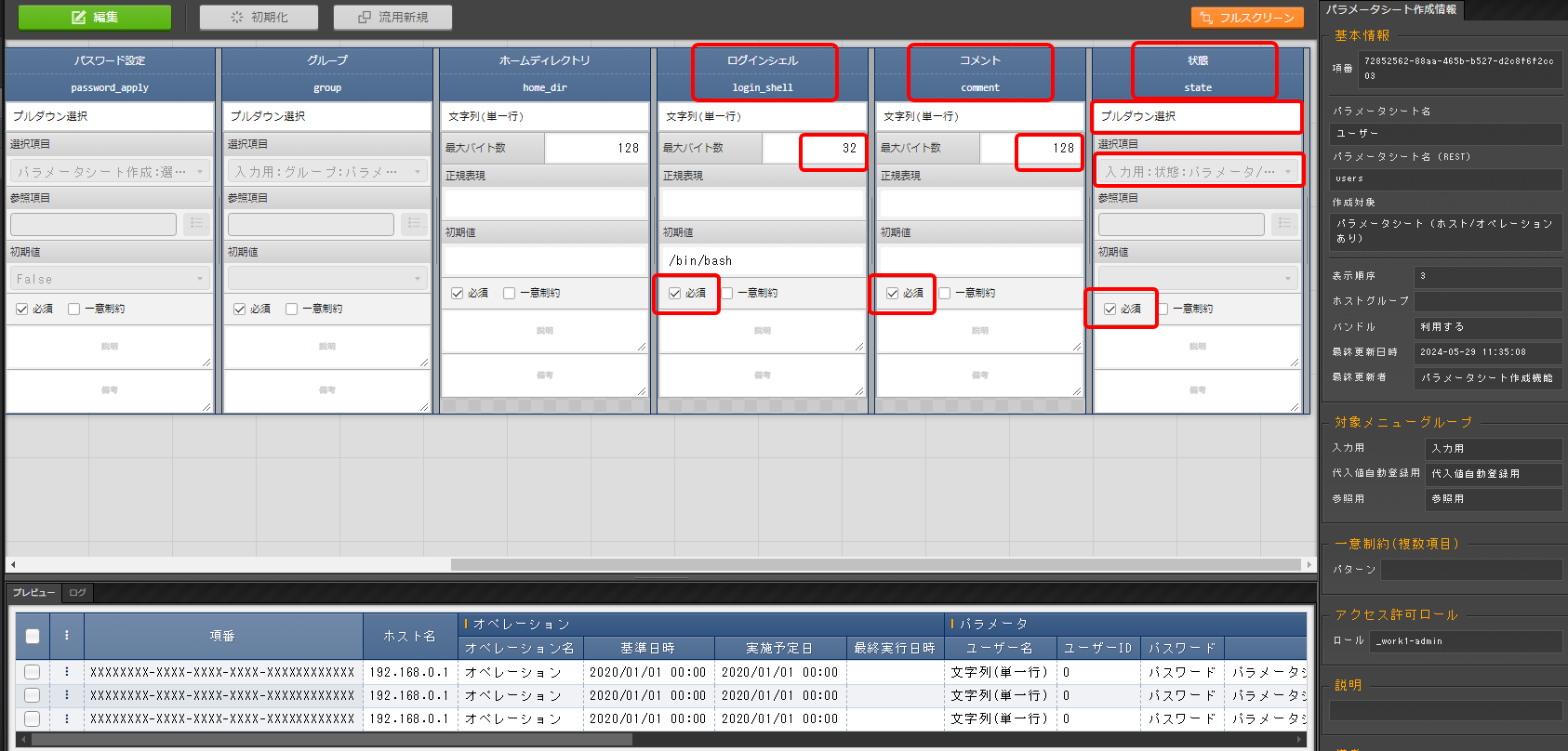Click the バンドル field showing 利用する
The width and height of the screenshot is (1568, 751).
click(1488, 327)
